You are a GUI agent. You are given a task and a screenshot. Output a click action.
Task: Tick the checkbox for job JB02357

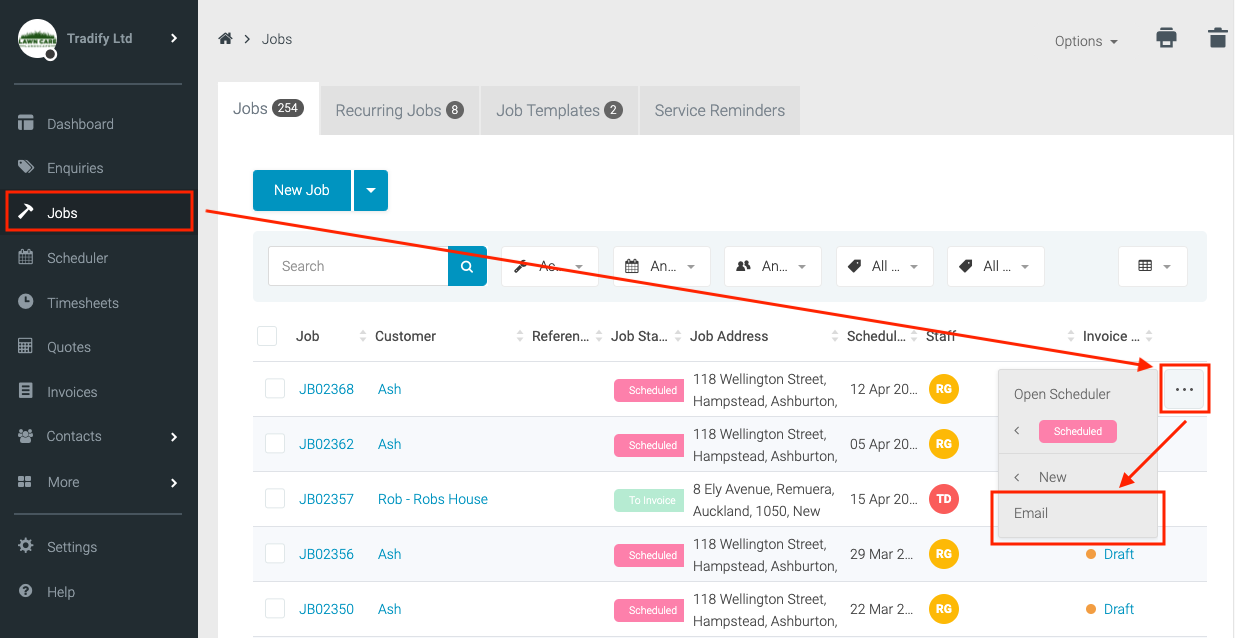pyautogui.click(x=275, y=499)
